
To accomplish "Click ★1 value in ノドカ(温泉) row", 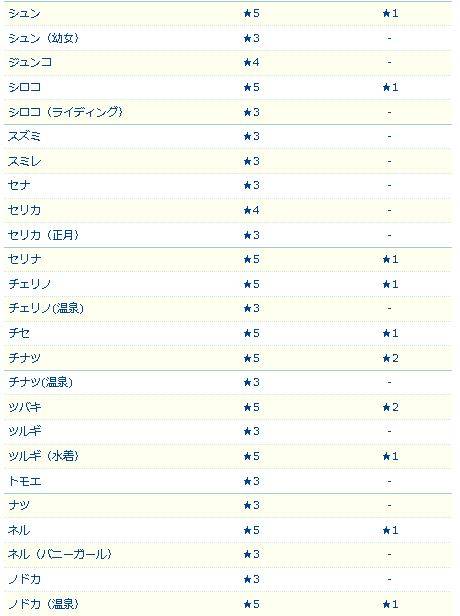I will coord(390,604).
